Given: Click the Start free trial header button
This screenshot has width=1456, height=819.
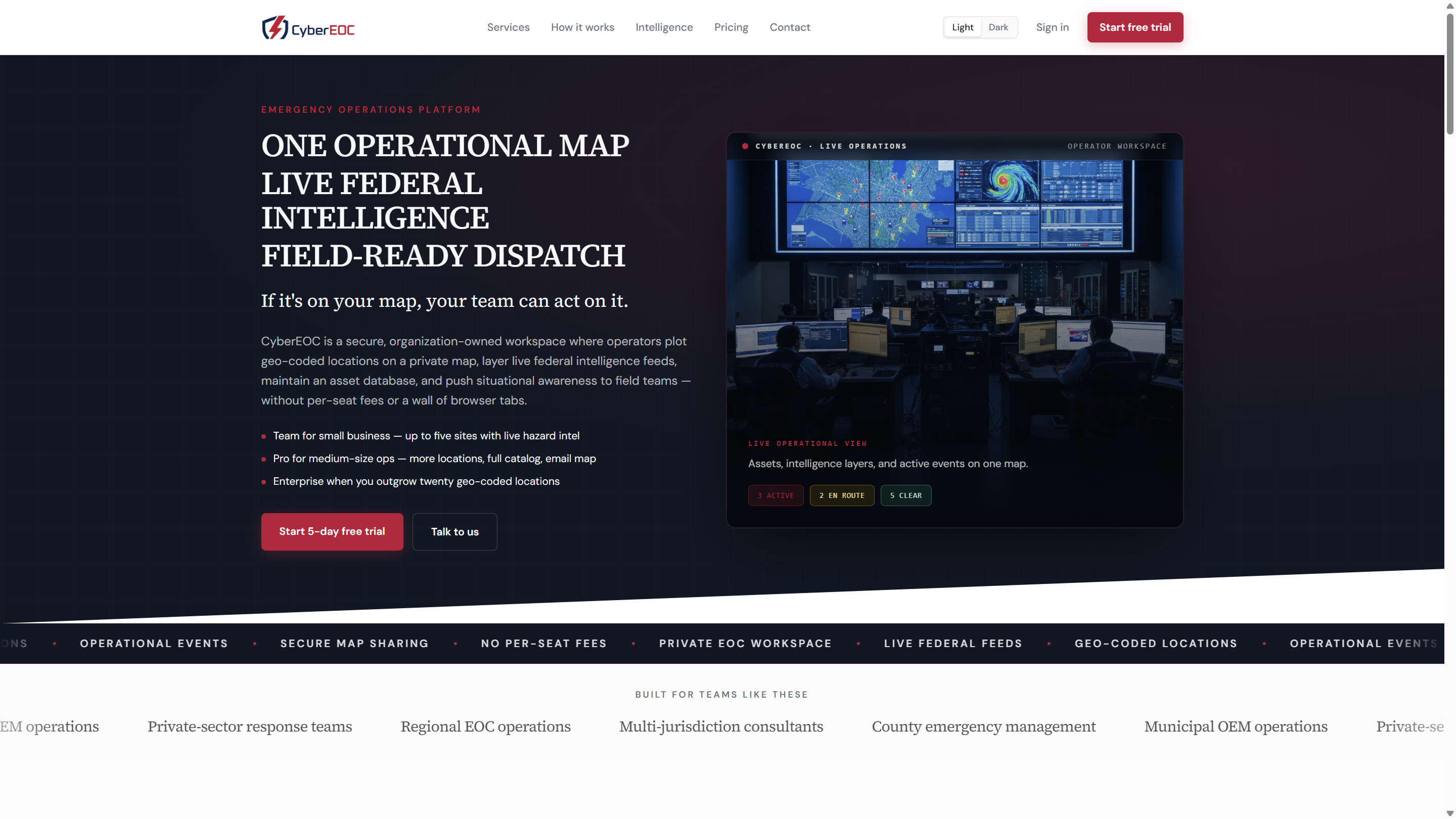Looking at the screenshot, I should 1134,27.
